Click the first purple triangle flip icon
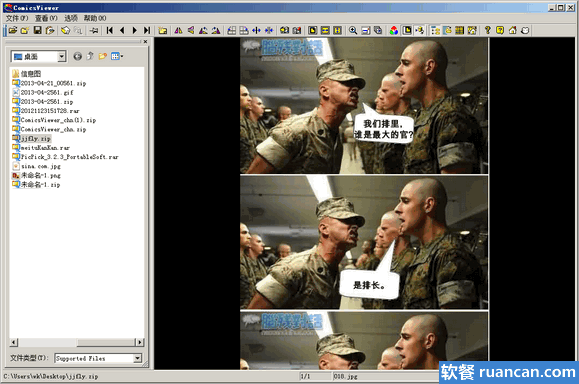 pyautogui.click(x=178, y=30)
